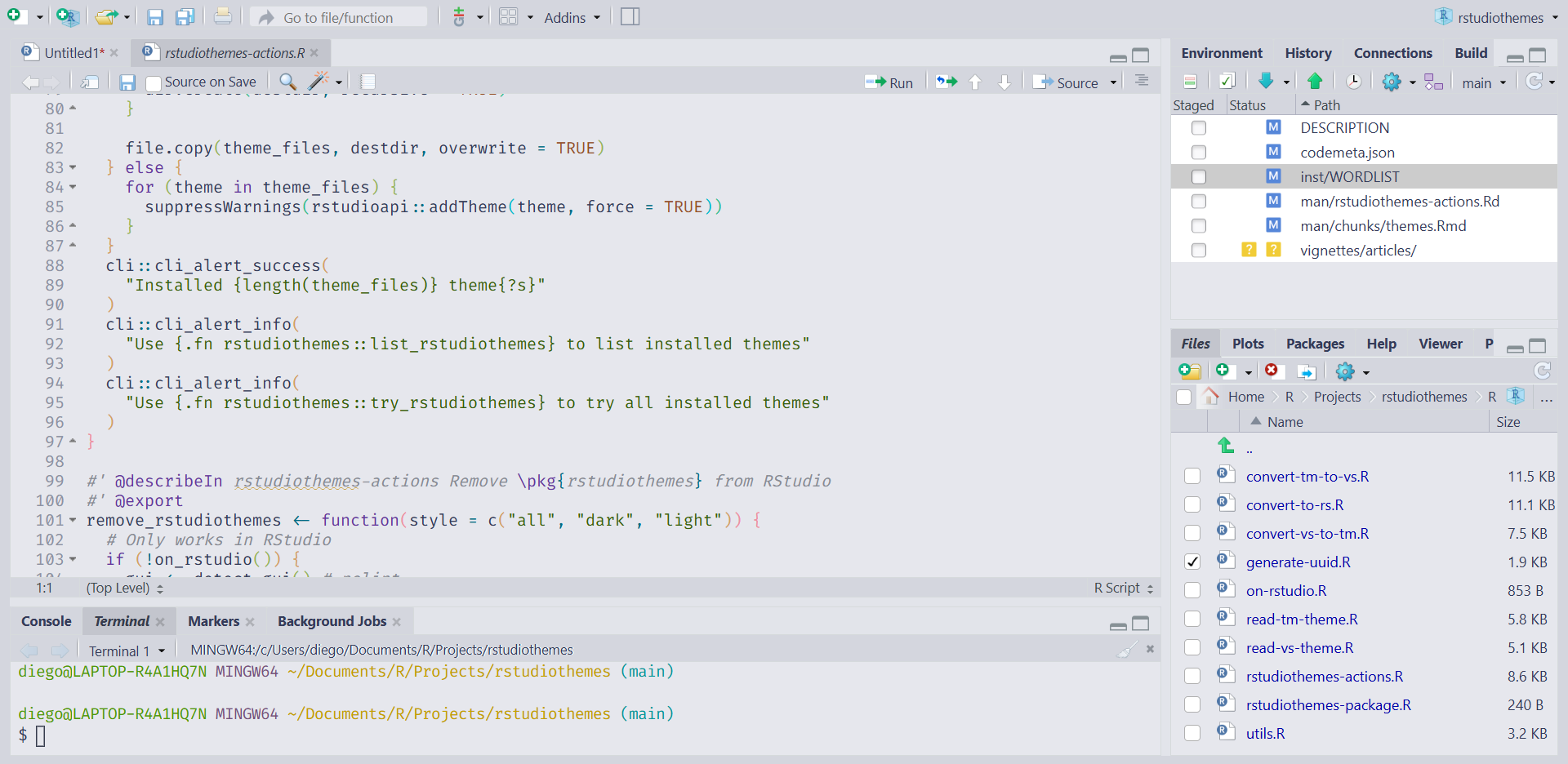
Task: Switch to the Console tab
Action: [x=47, y=621]
